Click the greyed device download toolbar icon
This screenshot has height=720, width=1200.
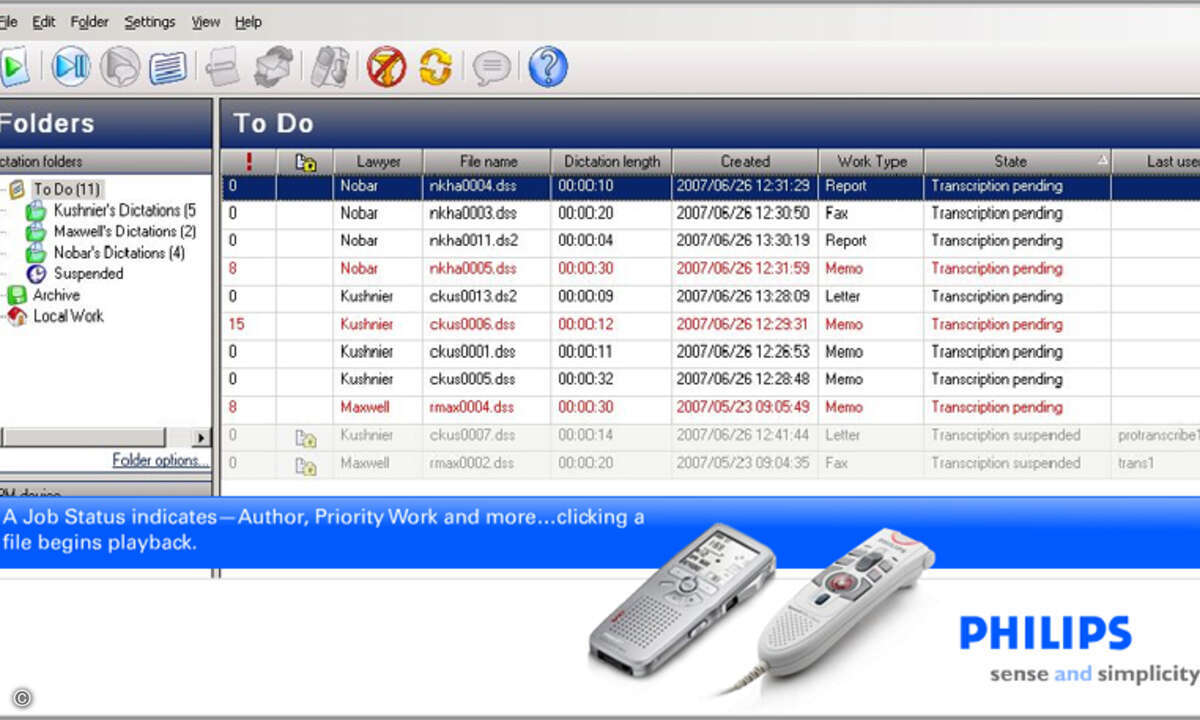329,67
